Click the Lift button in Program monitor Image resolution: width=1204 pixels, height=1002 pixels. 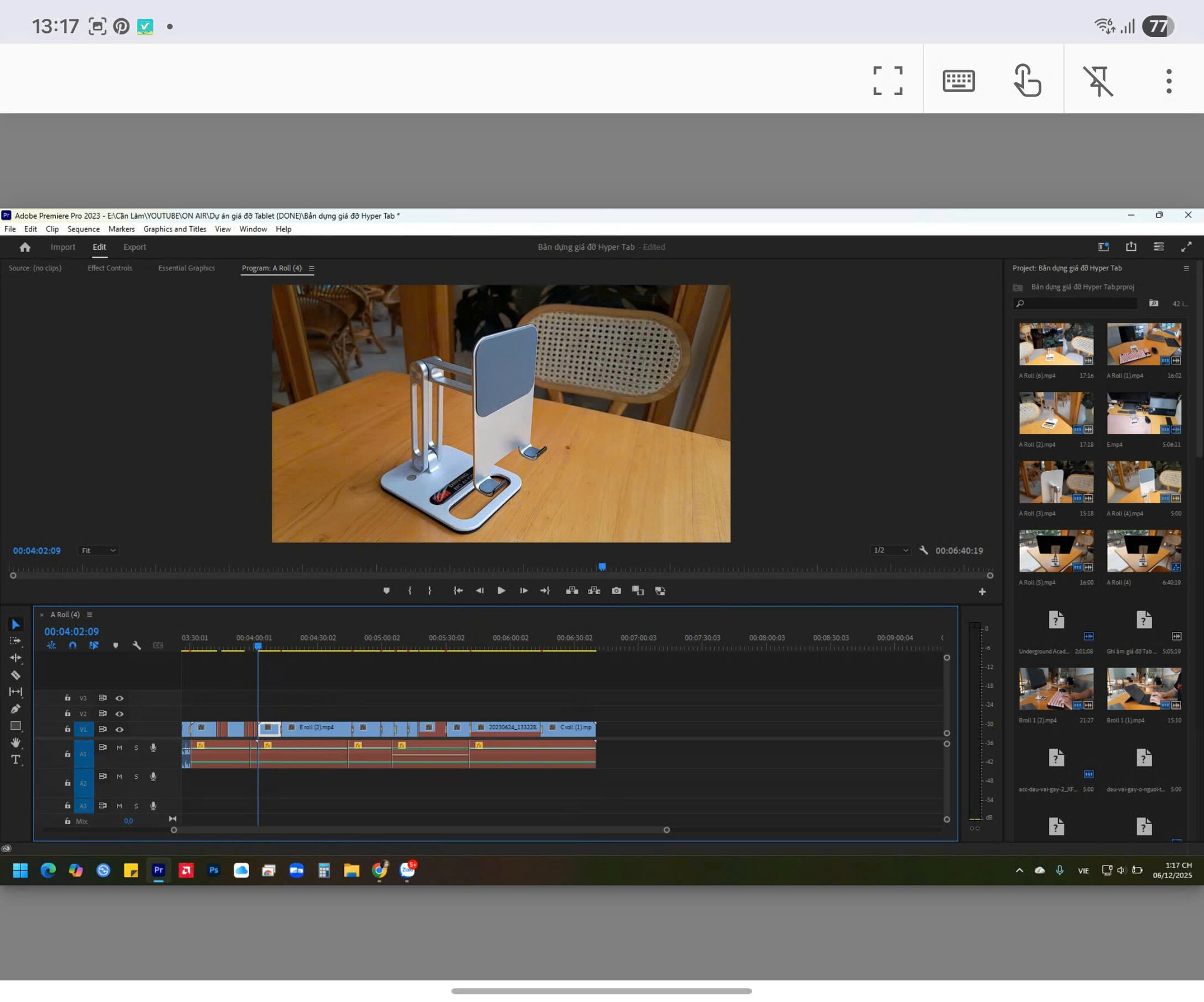(572, 591)
